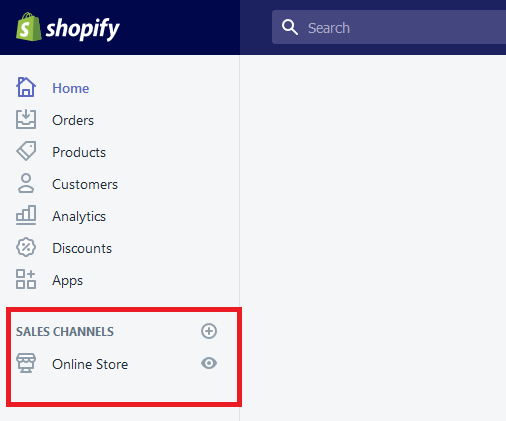Click the Home house icon

click(x=26, y=87)
